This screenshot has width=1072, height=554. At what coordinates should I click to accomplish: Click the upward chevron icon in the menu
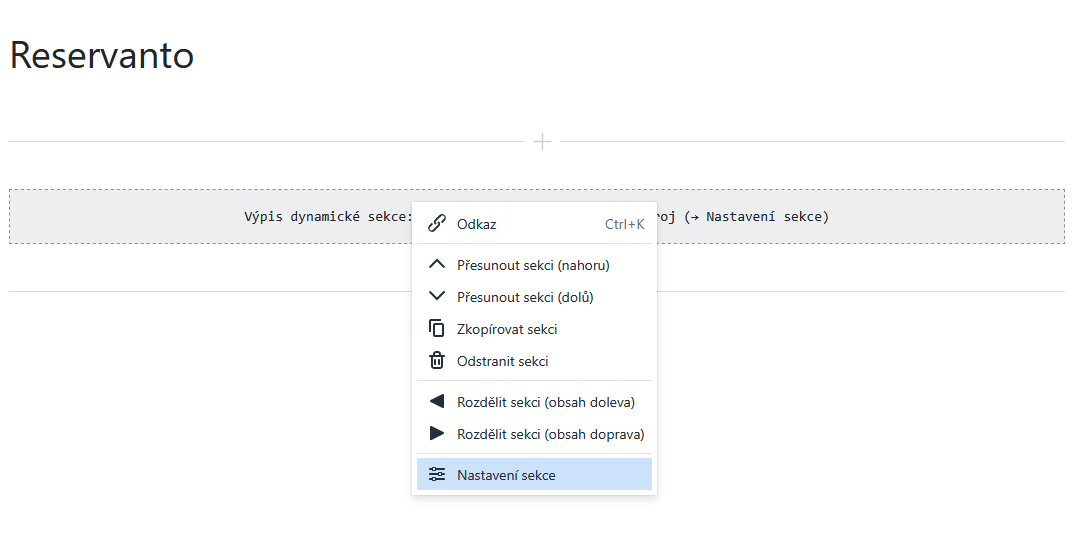[436, 265]
